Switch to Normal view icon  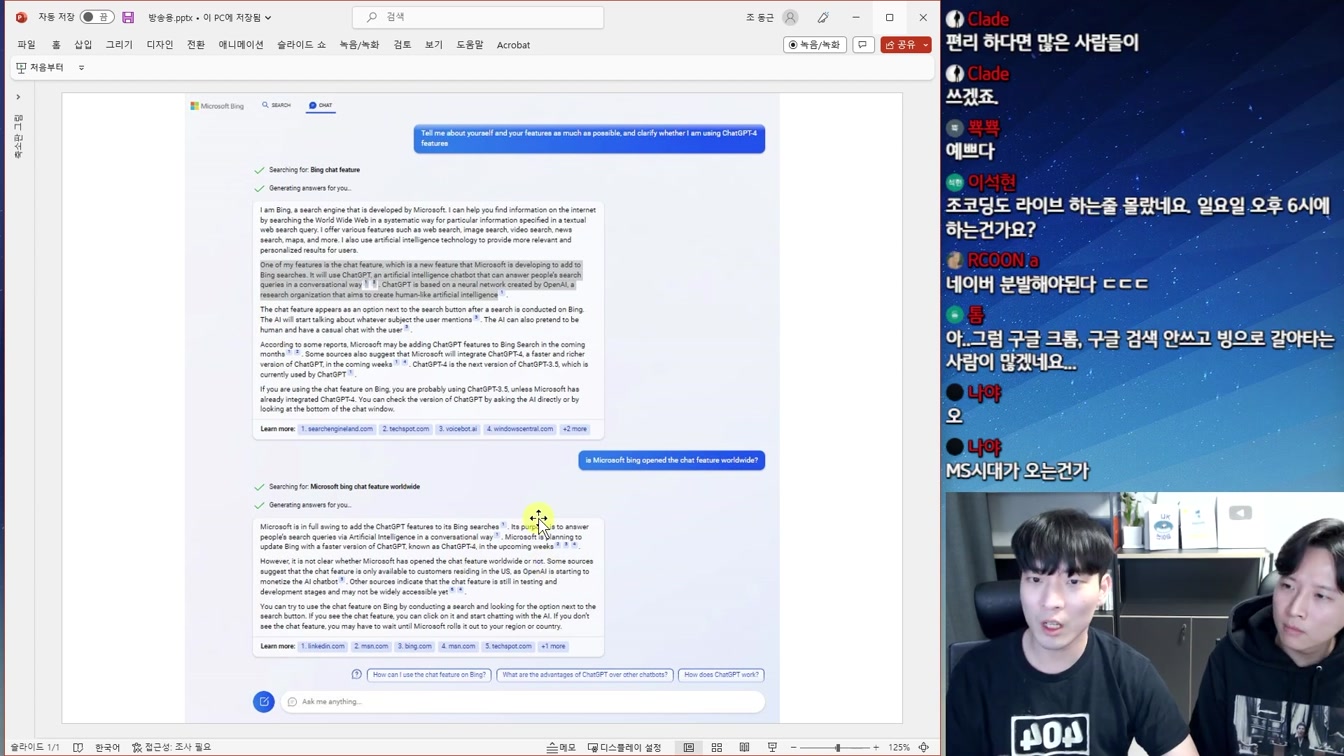pos(689,747)
